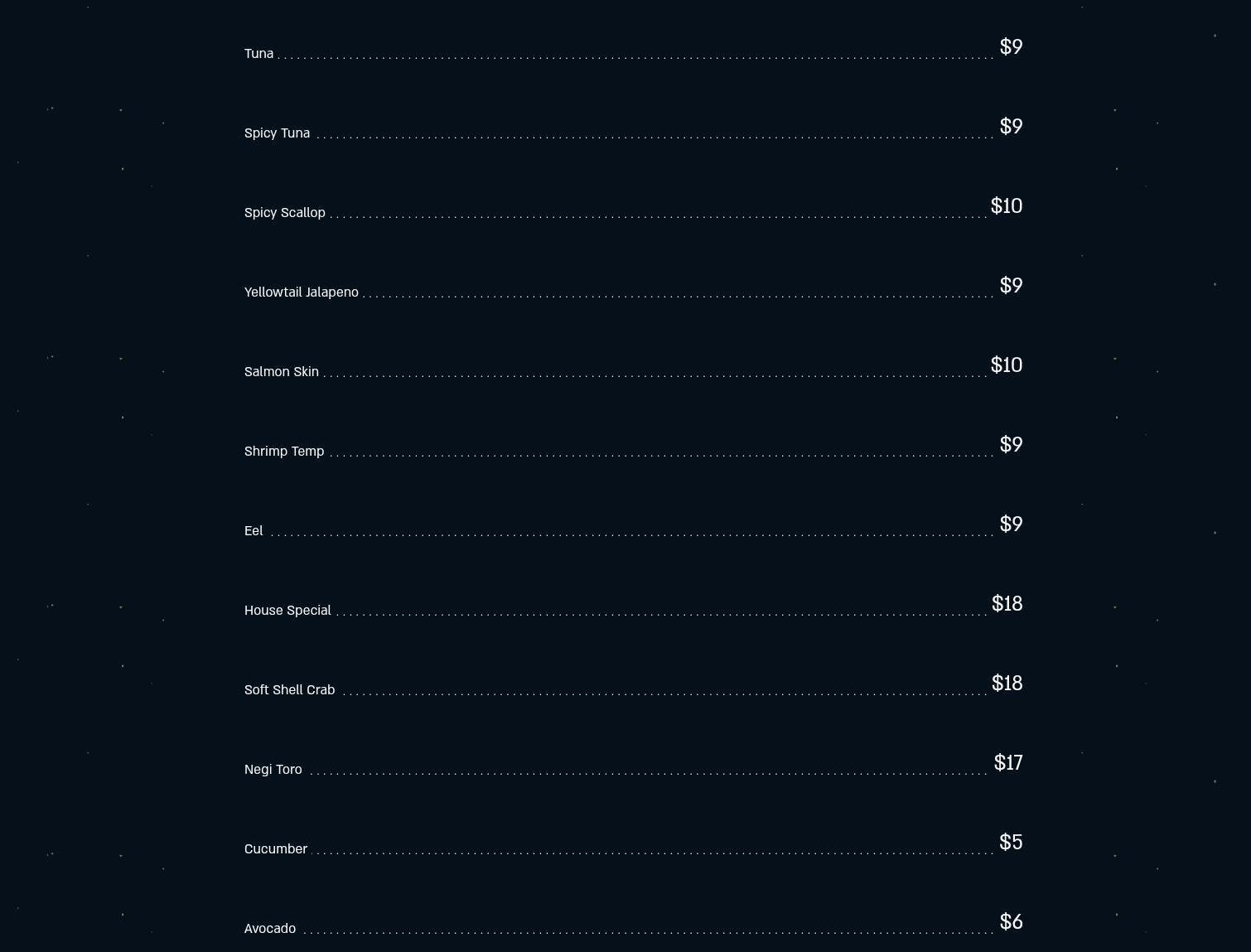The image size is (1251, 952).
Task: Click the Spicy Tuna roll name
Action: [x=277, y=133]
